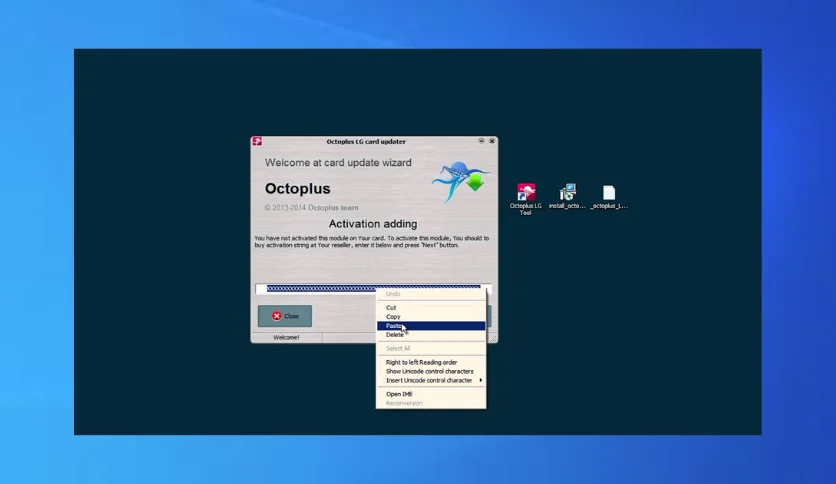Choose Delete from the context menu
The height and width of the screenshot is (484, 836).
point(431,335)
